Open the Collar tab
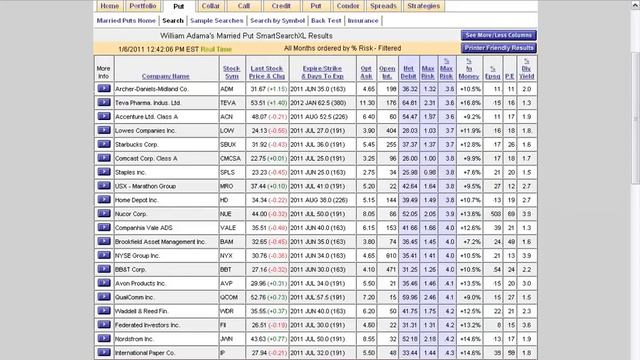 (211, 6)
